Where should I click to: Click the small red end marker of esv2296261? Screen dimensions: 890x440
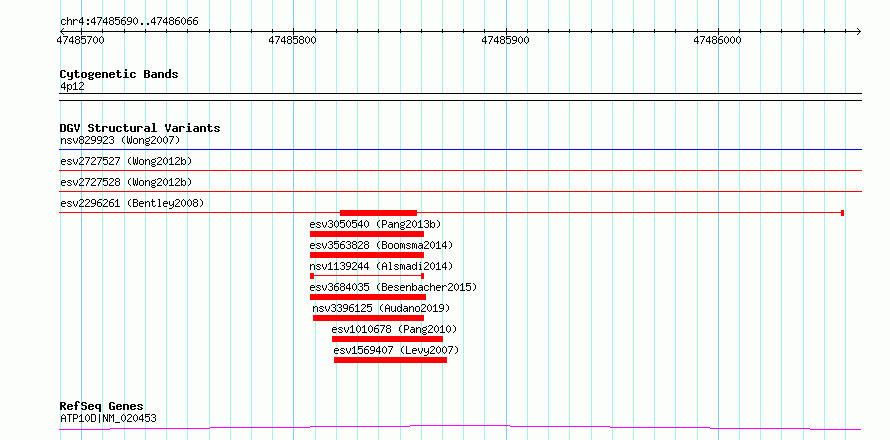842,213
